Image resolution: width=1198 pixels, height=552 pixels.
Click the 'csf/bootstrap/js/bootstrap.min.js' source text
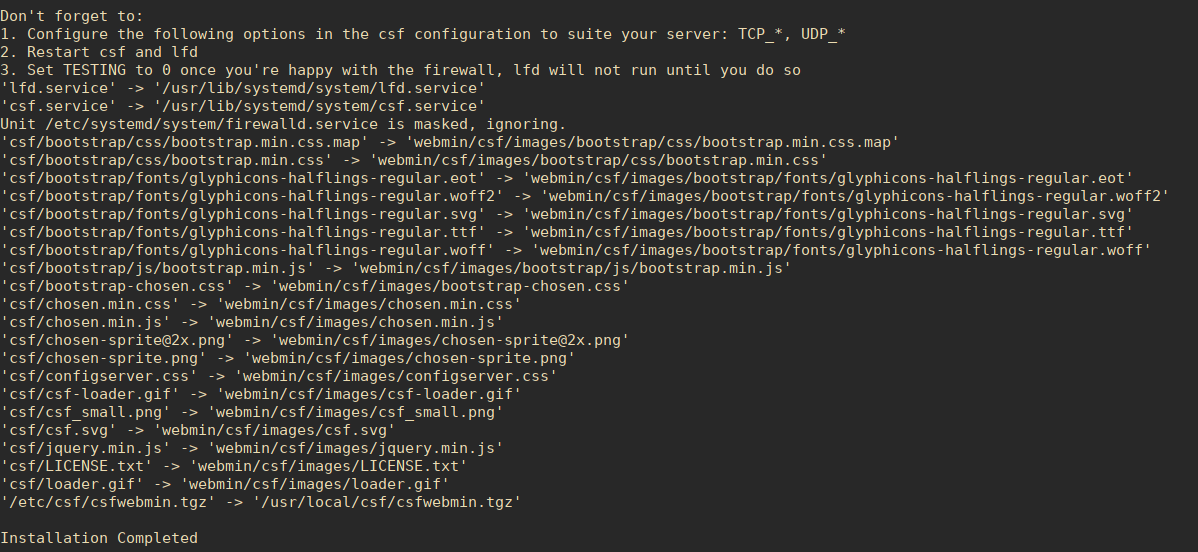(x=157, y=268)
